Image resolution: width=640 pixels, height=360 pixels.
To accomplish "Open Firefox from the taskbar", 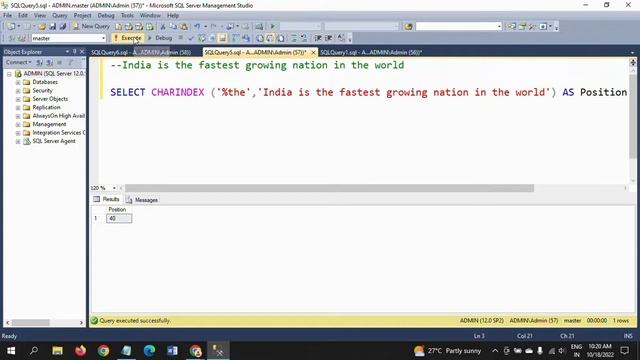I will click(x=80, y=351).
